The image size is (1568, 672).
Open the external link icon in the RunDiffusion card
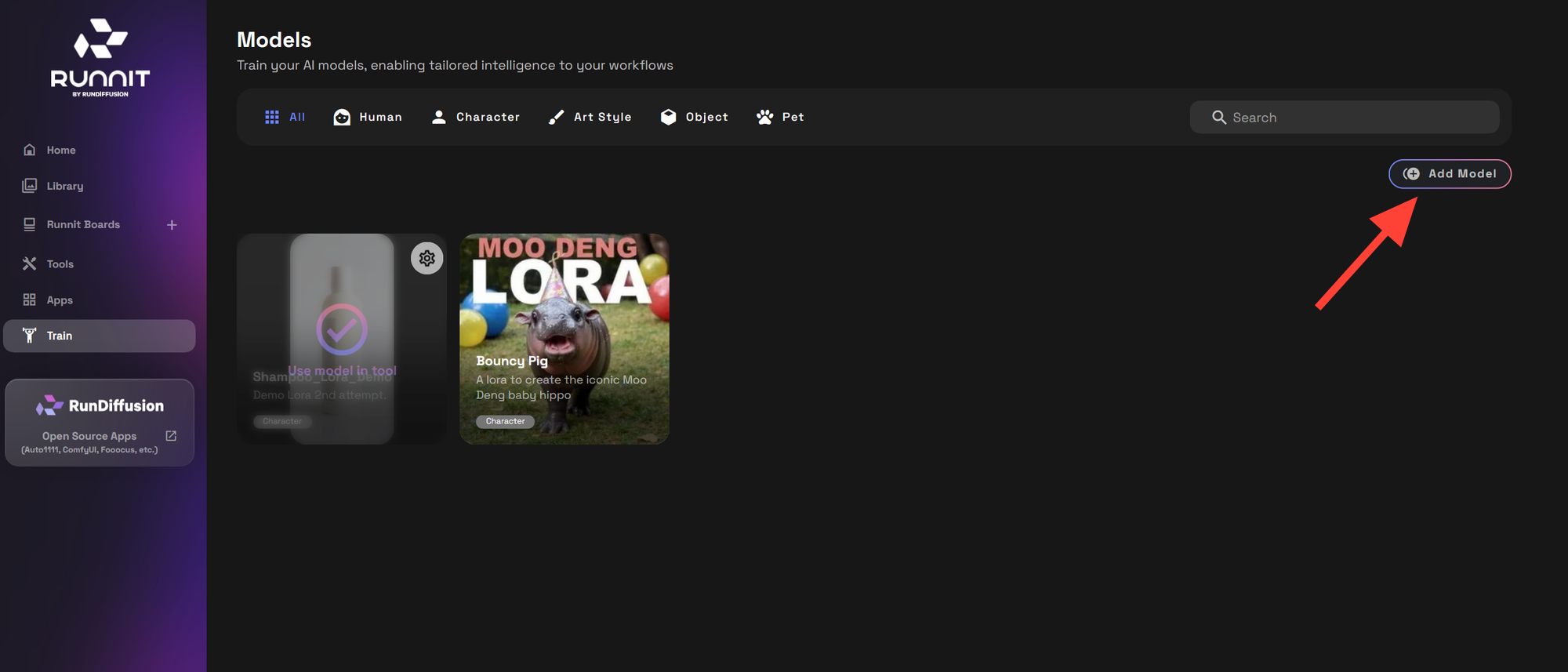(x=171, y=435)
